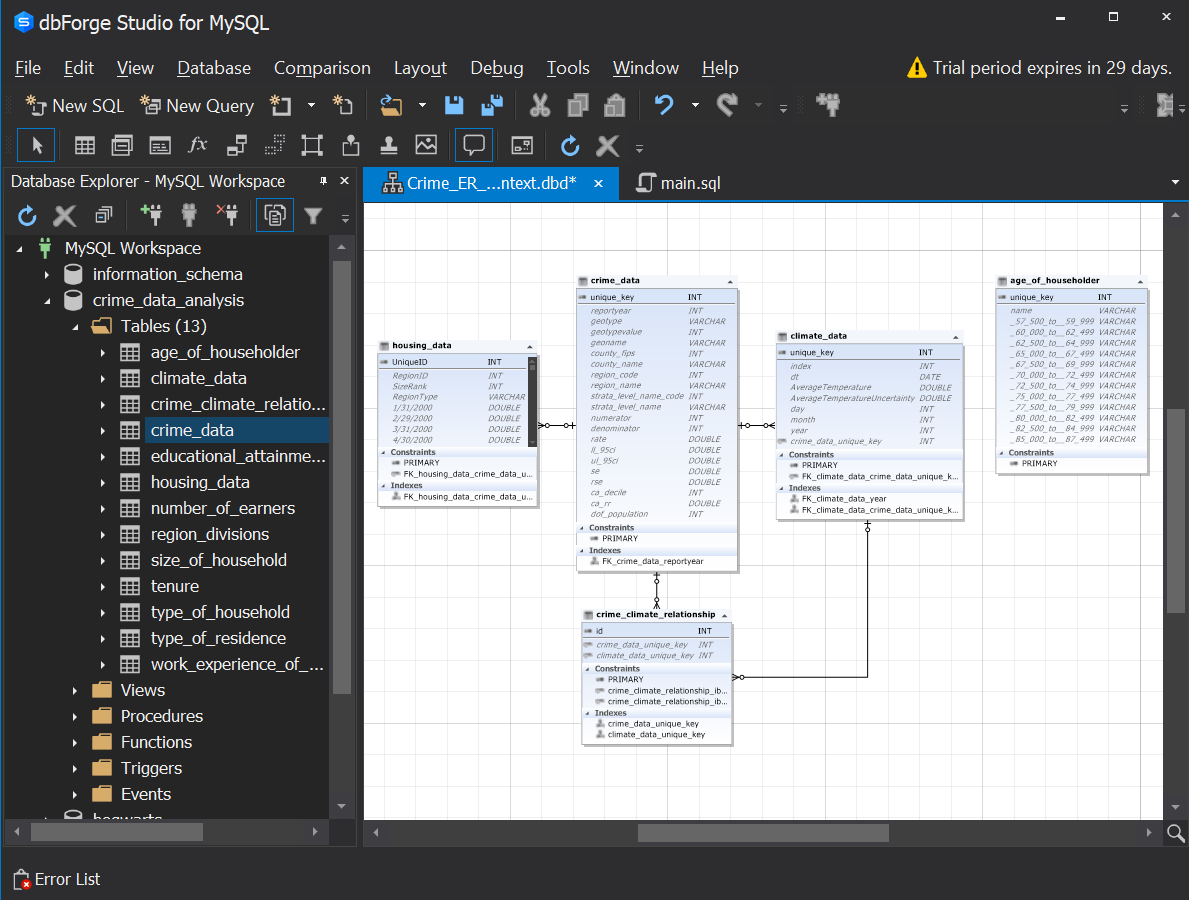The height and width of the screenshot is (900, 1189).
Task: Click the New SQL button
Action: (75, 105)
